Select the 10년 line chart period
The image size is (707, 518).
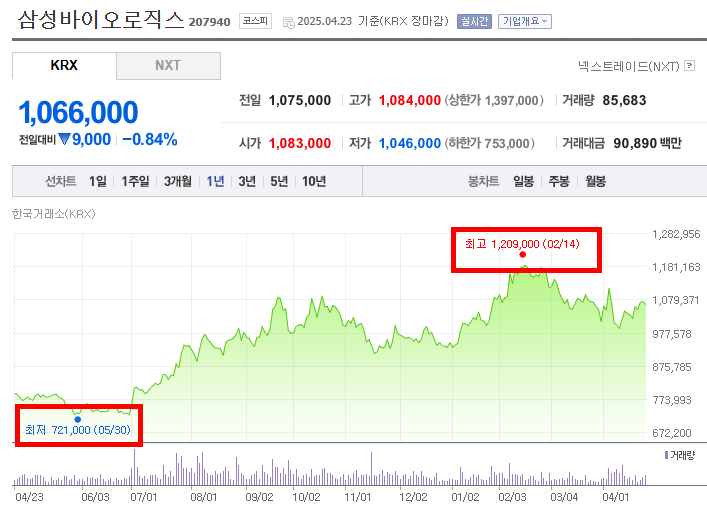[x=314, y=181]
